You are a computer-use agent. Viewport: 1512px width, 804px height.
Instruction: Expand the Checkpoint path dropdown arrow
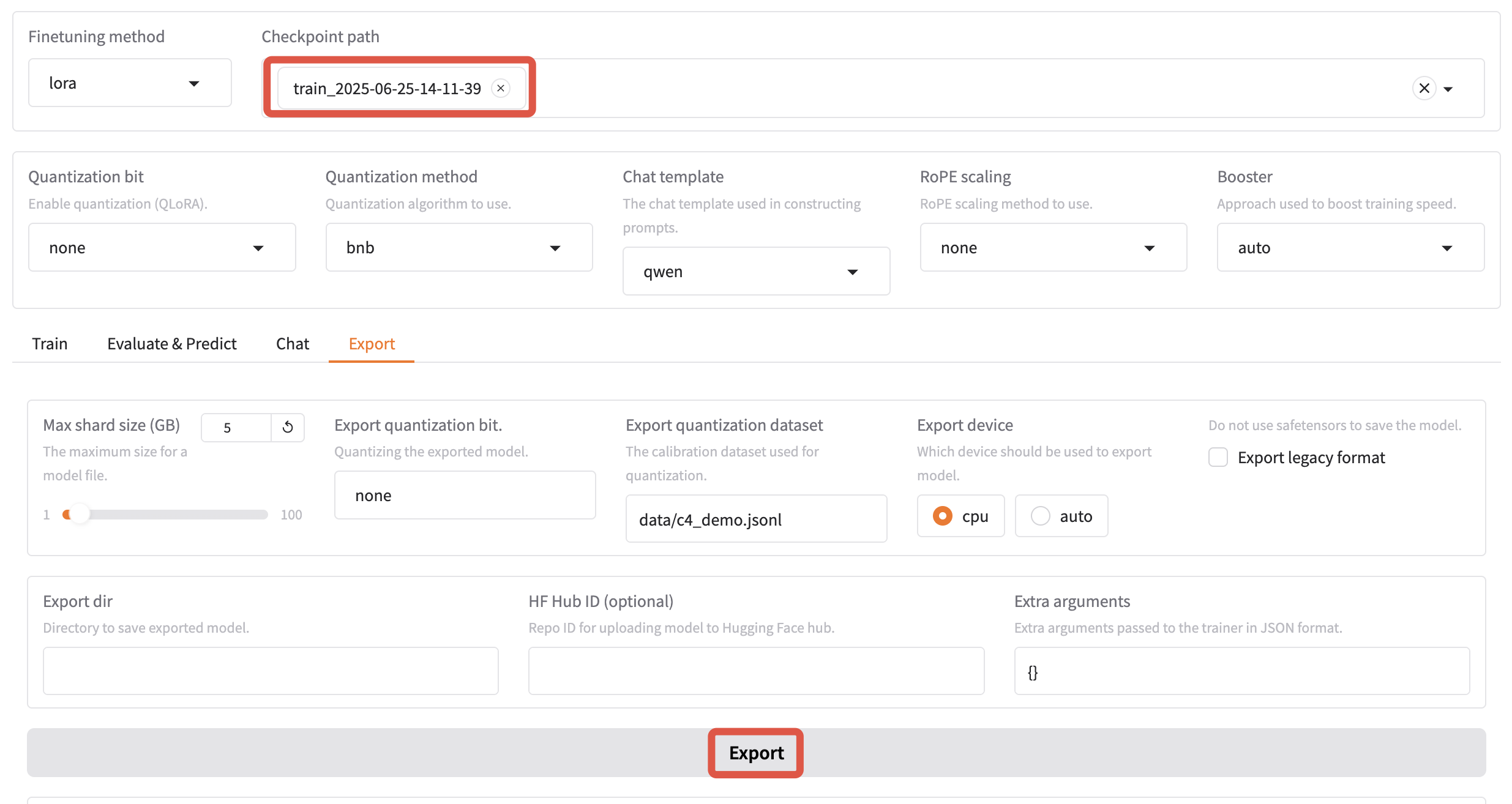[1448, 89]
